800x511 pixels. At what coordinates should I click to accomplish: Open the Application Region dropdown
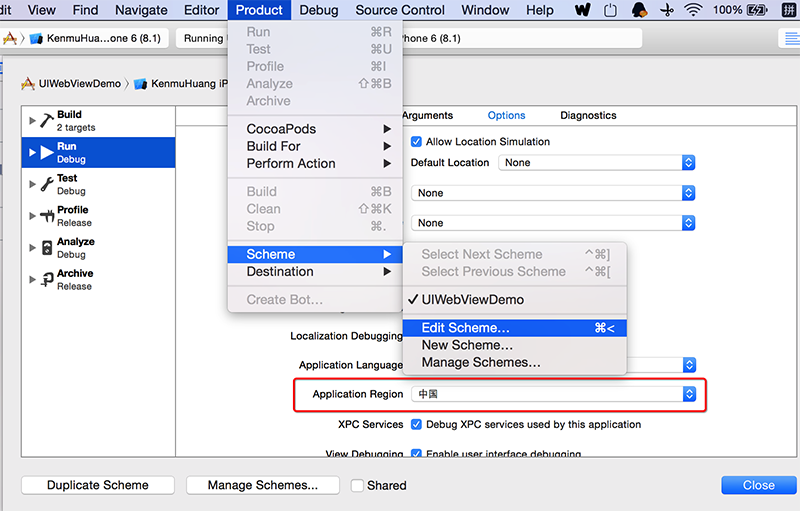pyautogui.click(x=554, y=394)
